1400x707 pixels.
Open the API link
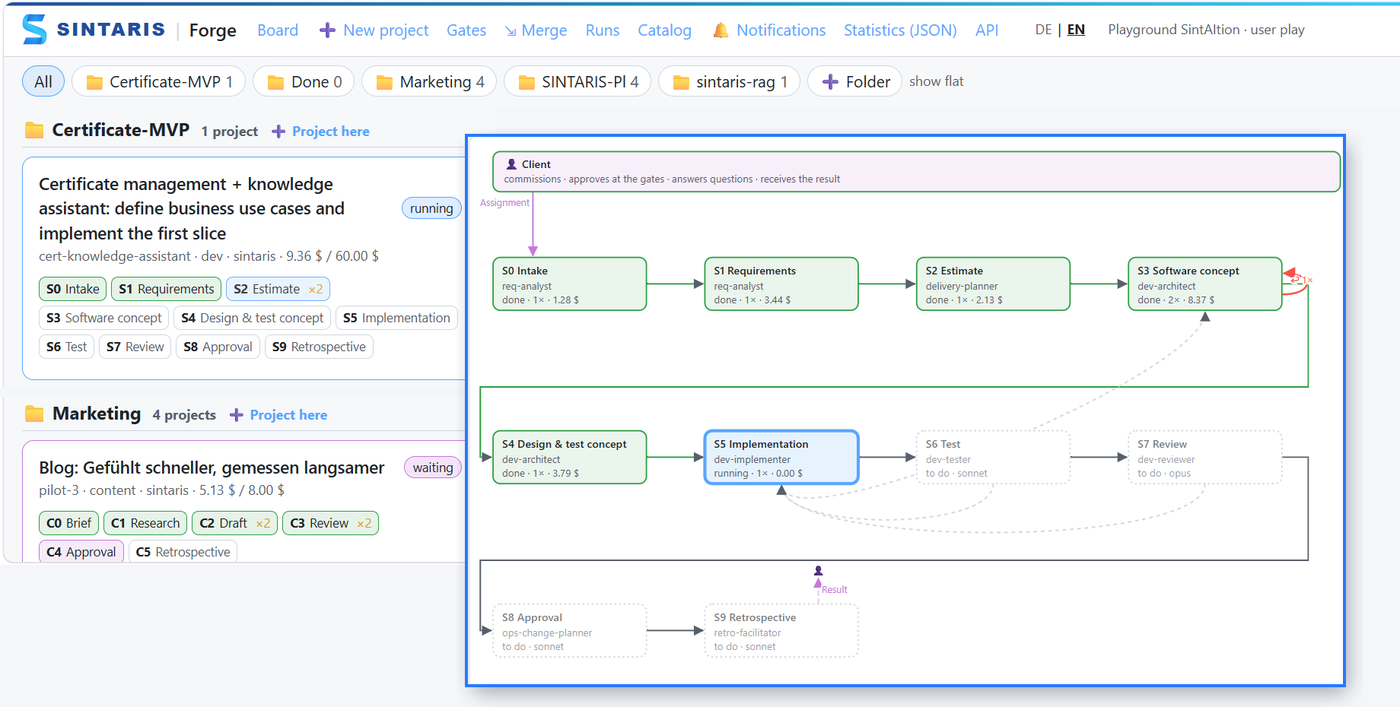click(x=987, y=30)
